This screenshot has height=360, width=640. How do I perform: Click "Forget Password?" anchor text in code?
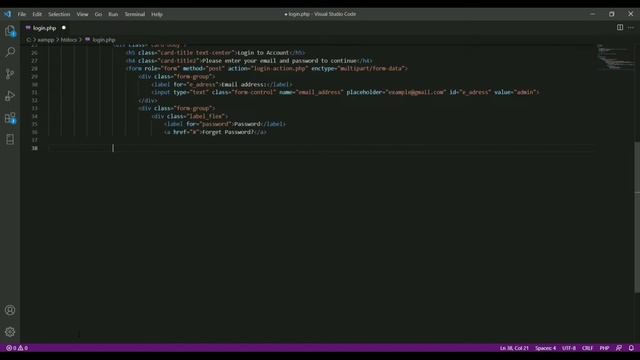228,132
